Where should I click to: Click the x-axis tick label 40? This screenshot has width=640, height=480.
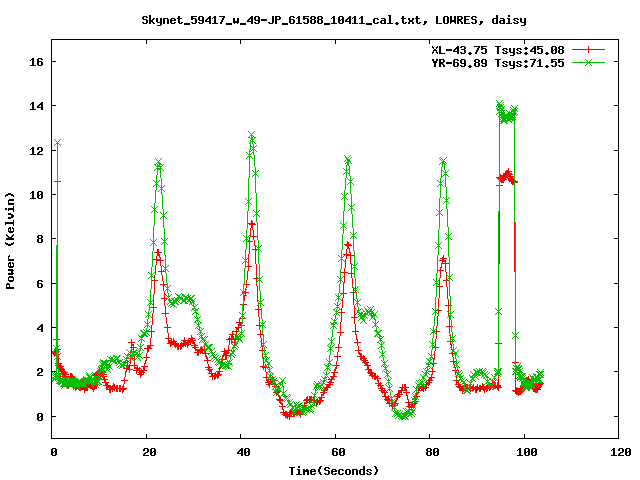(x=244, y=452)
